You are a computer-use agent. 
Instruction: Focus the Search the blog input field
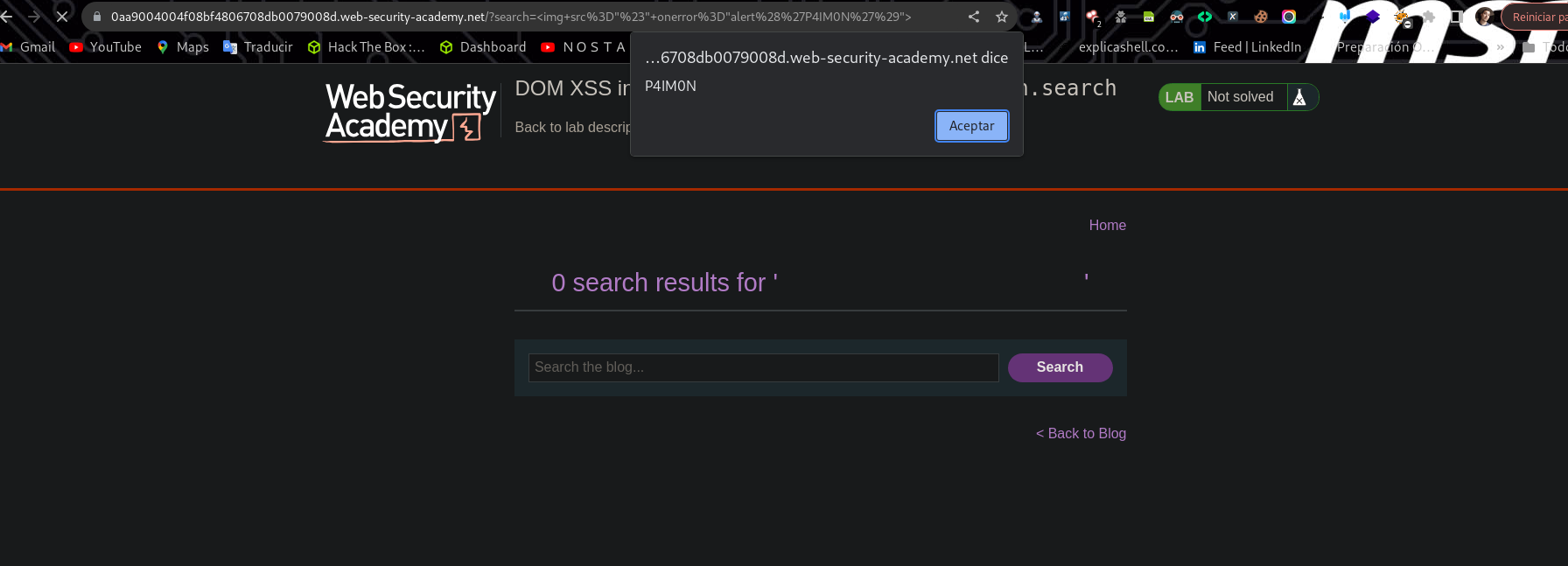click(x=763, y=367)
